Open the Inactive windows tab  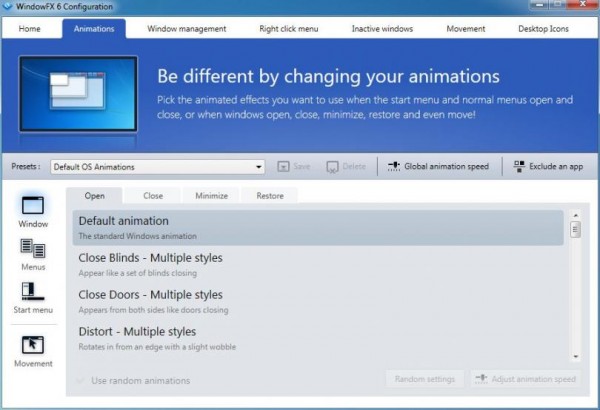click(382, 29)
